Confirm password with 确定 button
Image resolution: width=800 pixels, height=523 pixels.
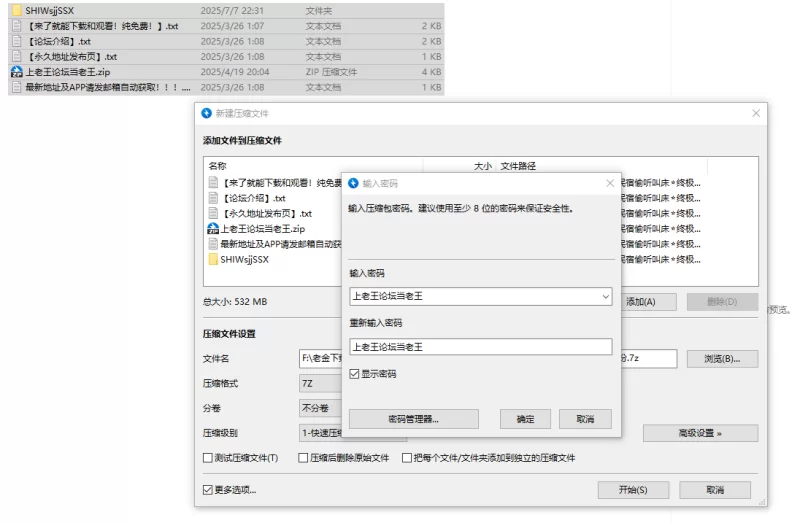tap(526, 419)
